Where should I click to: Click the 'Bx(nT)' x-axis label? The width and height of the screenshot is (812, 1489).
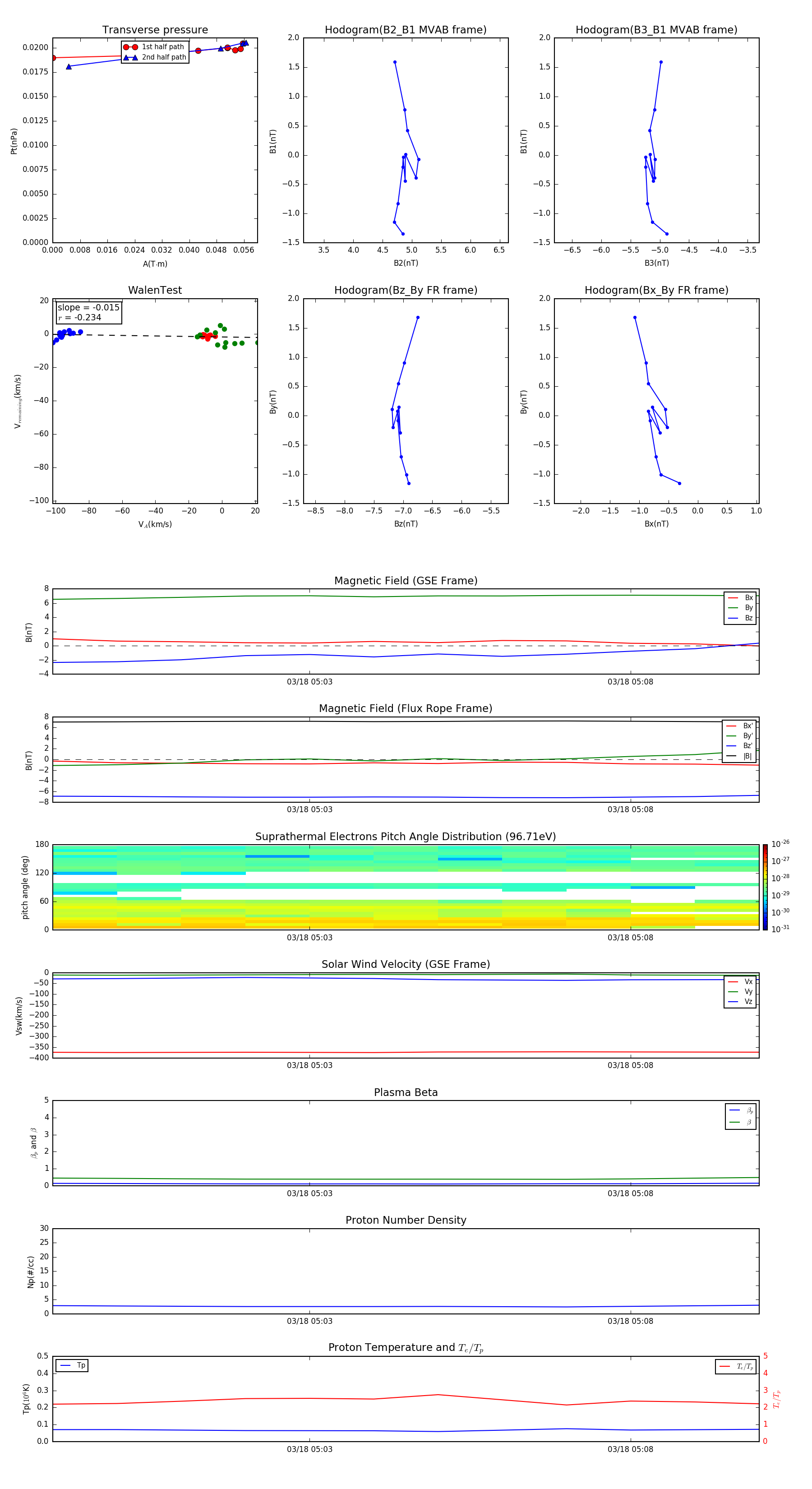point(656,524)
